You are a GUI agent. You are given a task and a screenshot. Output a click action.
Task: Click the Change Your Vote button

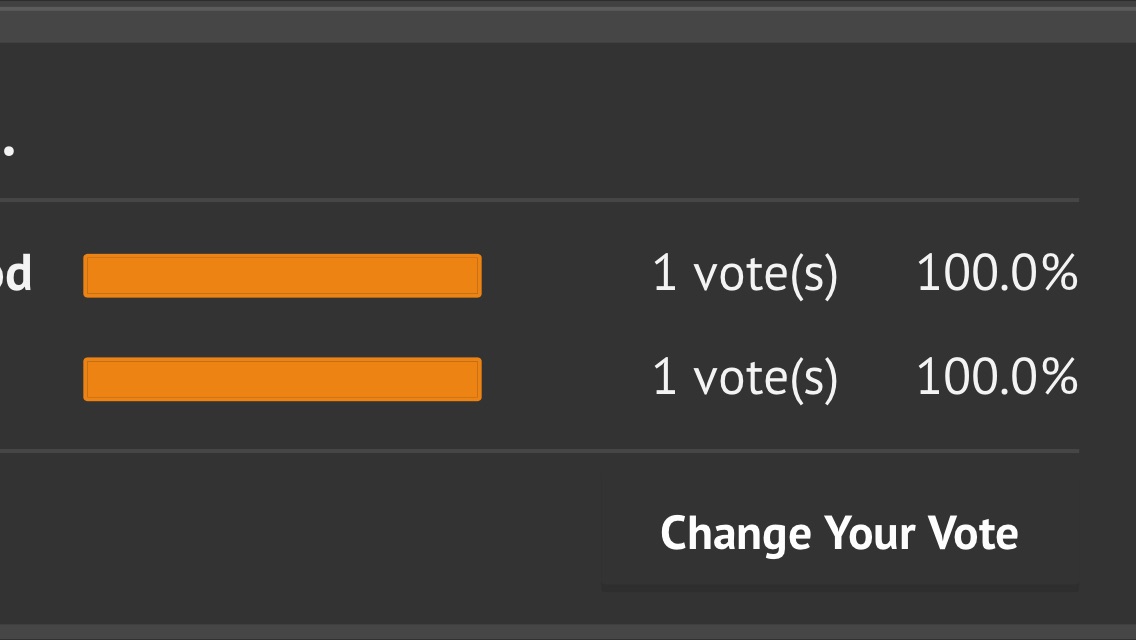pos(839,533)
